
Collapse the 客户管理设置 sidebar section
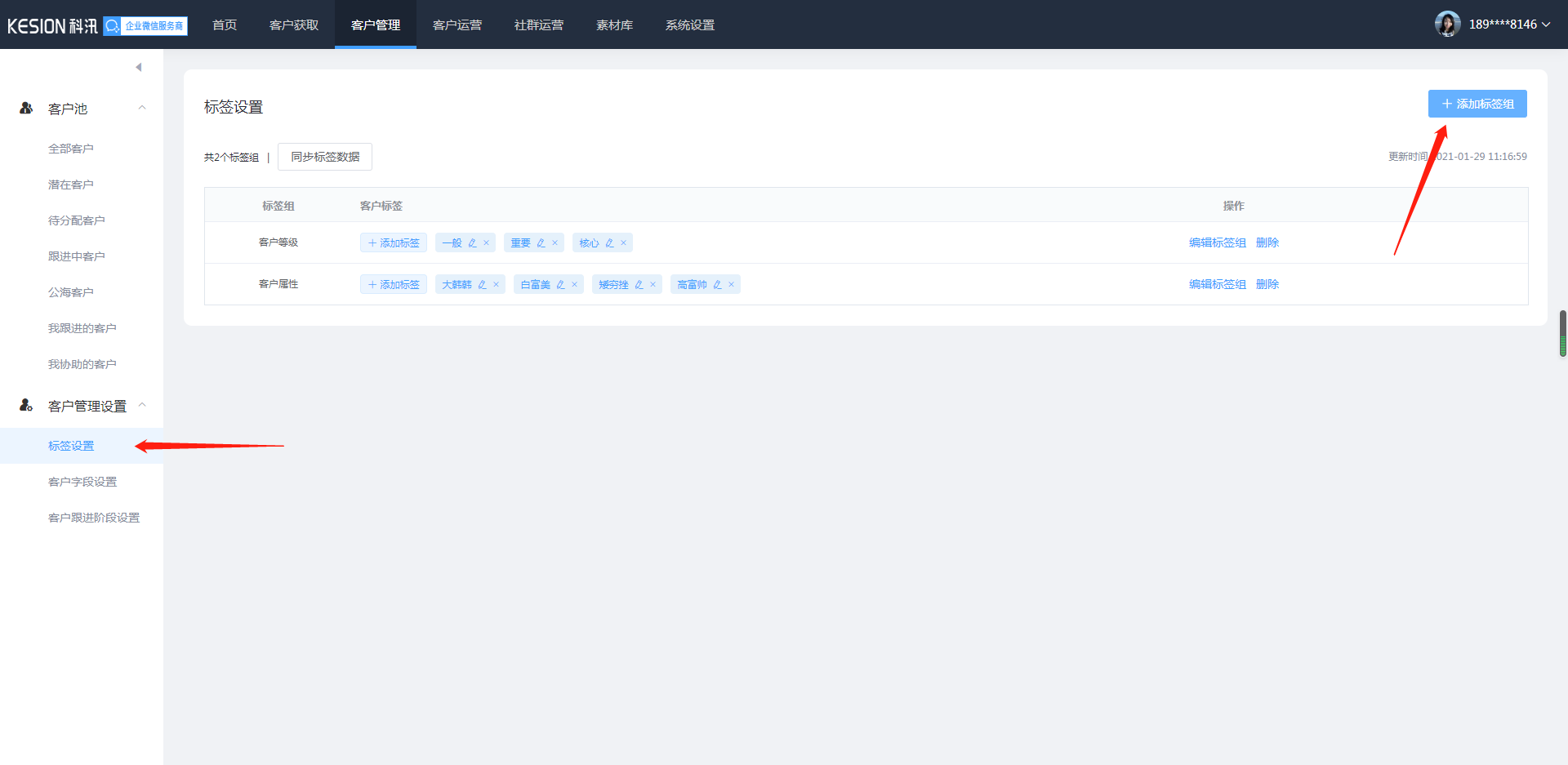142,405
